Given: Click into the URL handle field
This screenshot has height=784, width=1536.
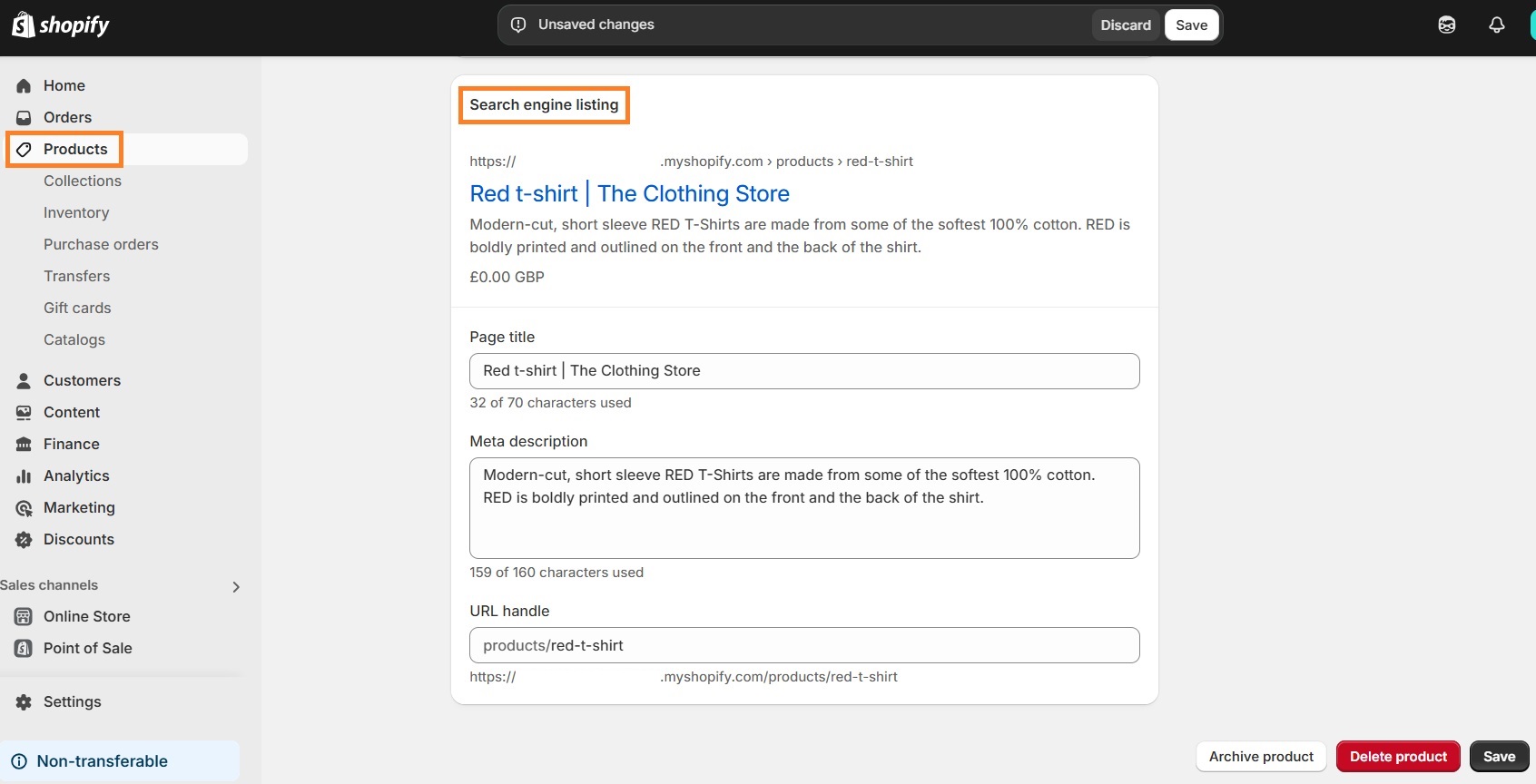Looking at the screenshot, I should point(804,645).
